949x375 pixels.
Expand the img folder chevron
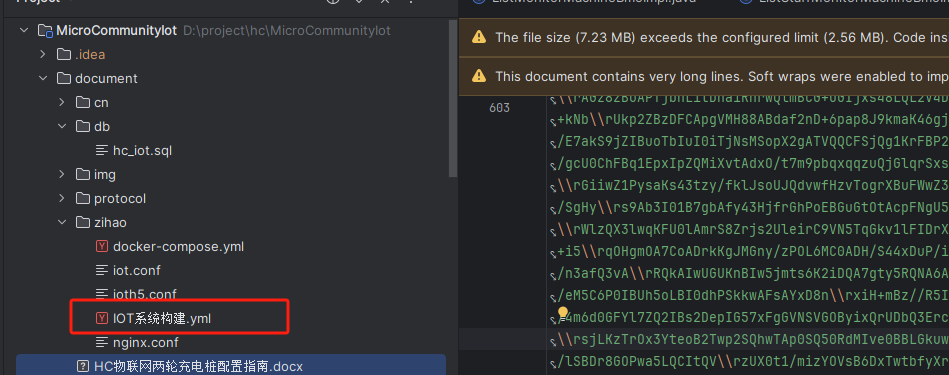[62, 174]
